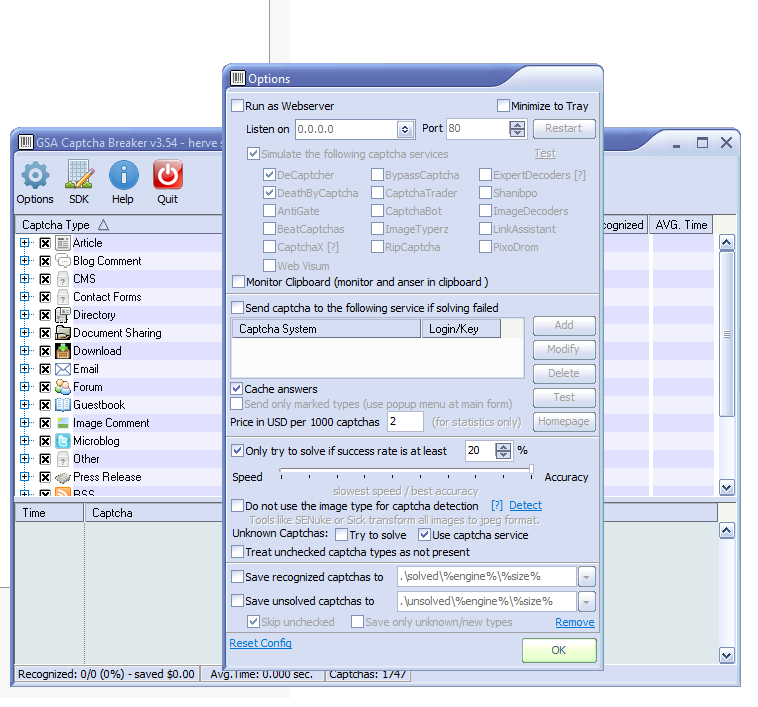This screenshot has height=707, width=758.
Task: Click the Captcha System column header
Action: tap(326, 329)
